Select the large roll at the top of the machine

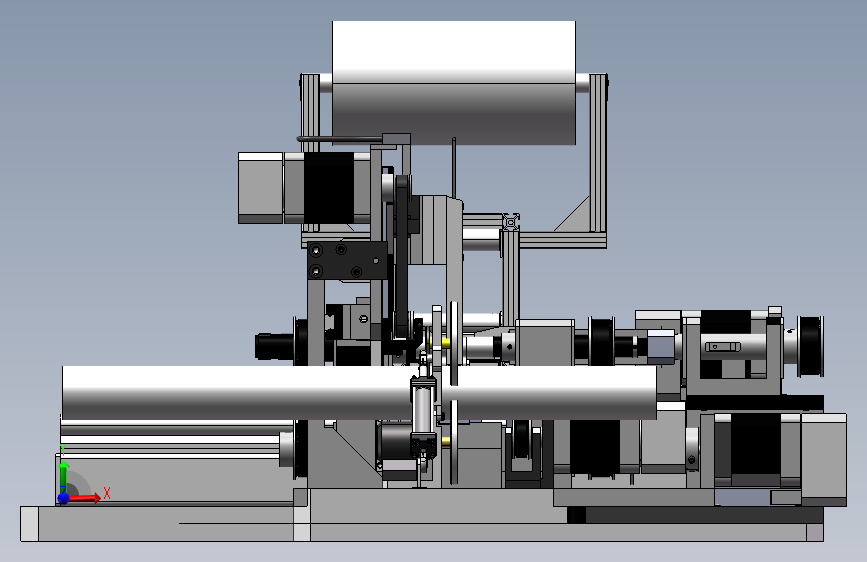pos(454,83)
